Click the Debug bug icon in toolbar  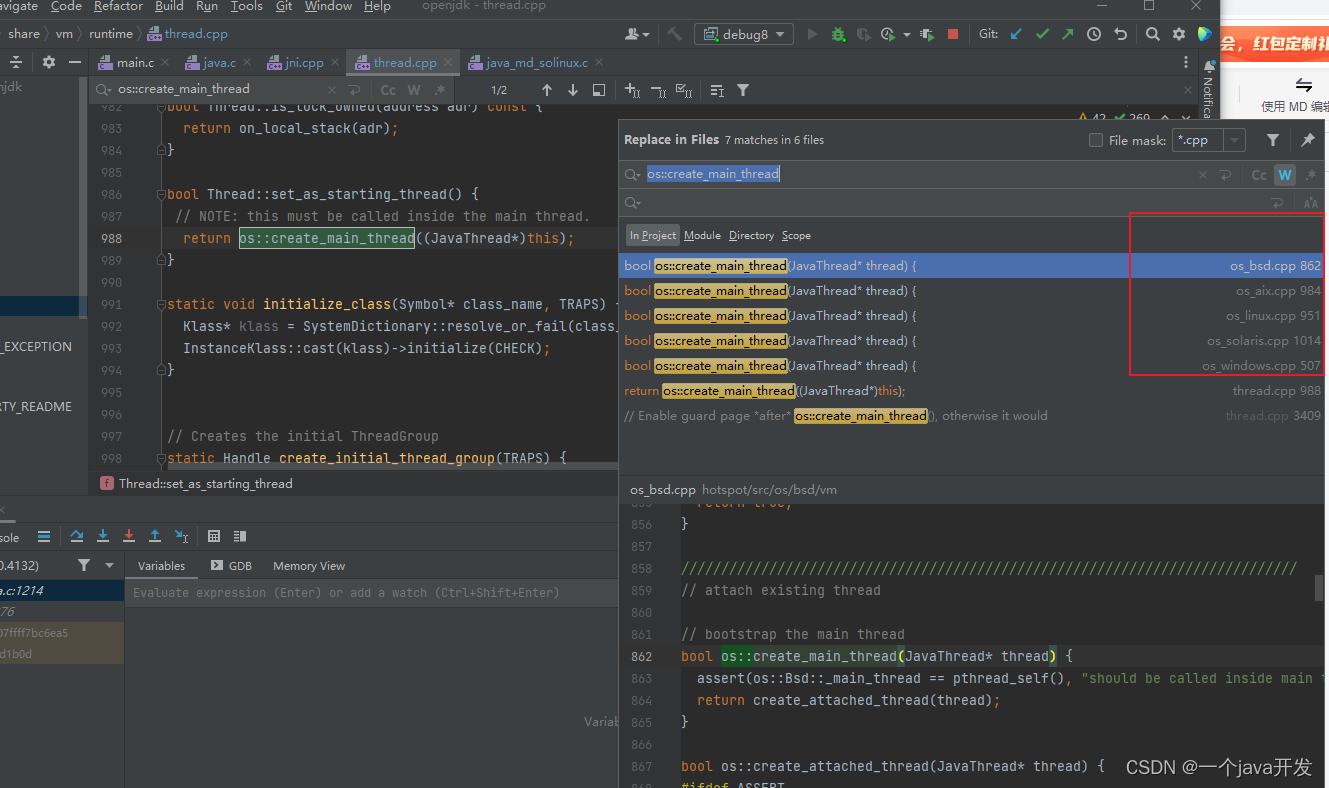pos(838,34)
